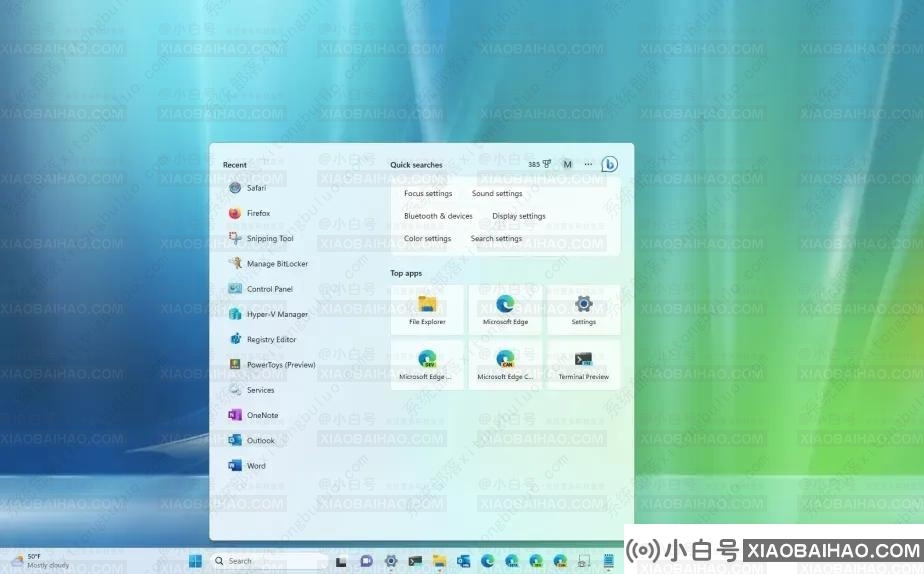Select Display settings quick search
This screenshot has width=924, height=574.
(519, 216)
